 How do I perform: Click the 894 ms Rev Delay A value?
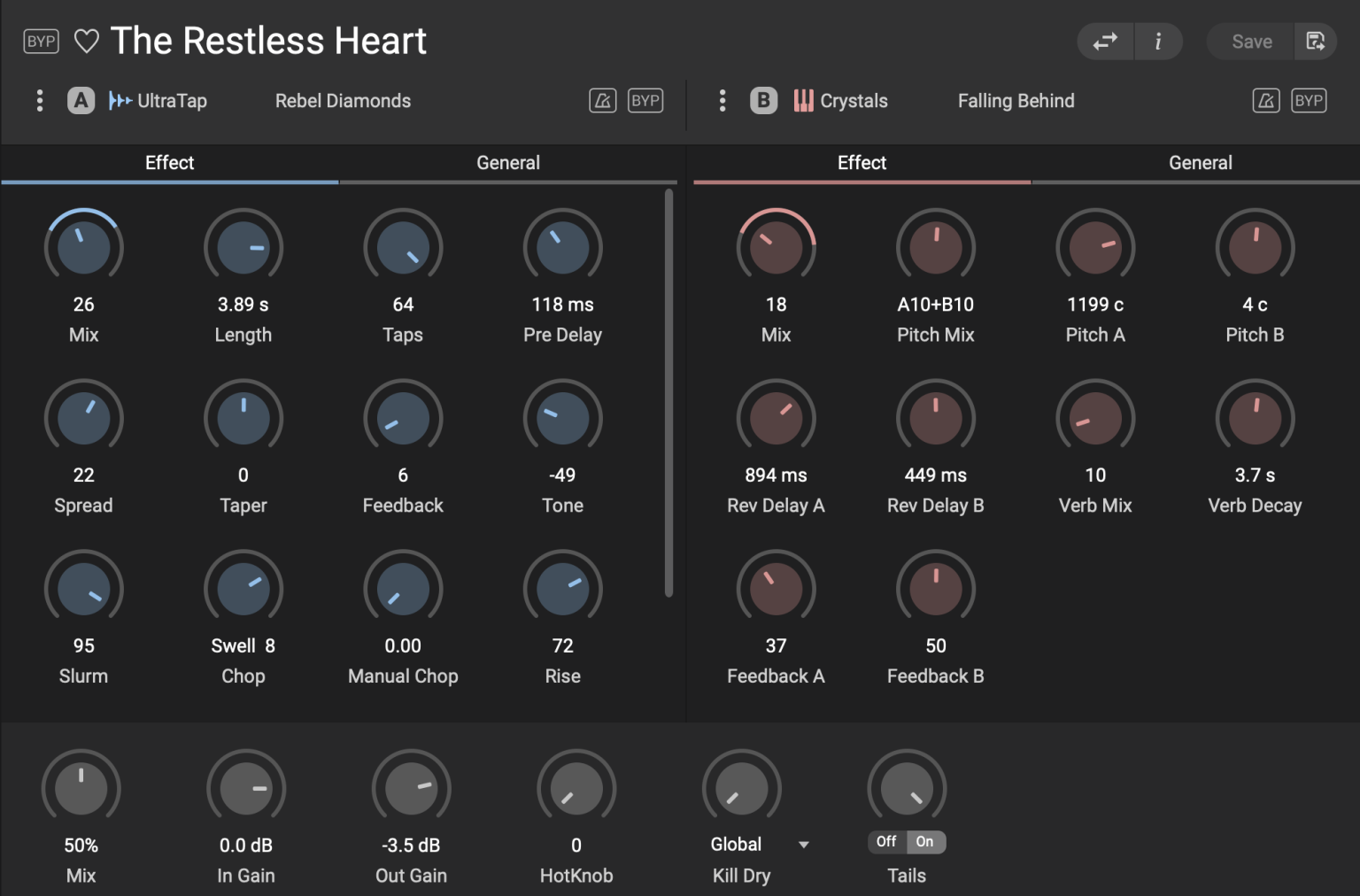pos(776,475)
